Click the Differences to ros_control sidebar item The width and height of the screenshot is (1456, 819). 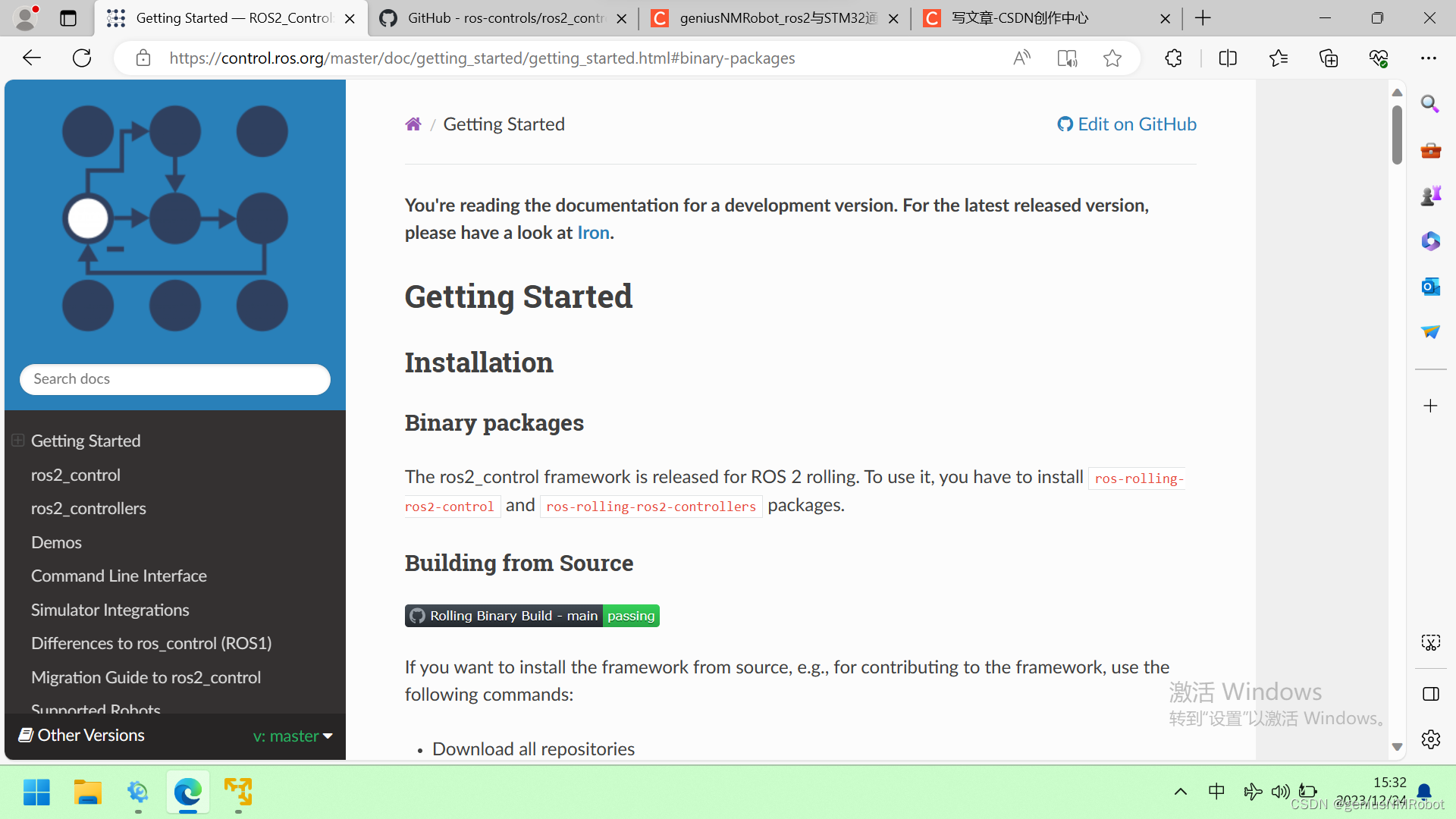tap(153, 642)
